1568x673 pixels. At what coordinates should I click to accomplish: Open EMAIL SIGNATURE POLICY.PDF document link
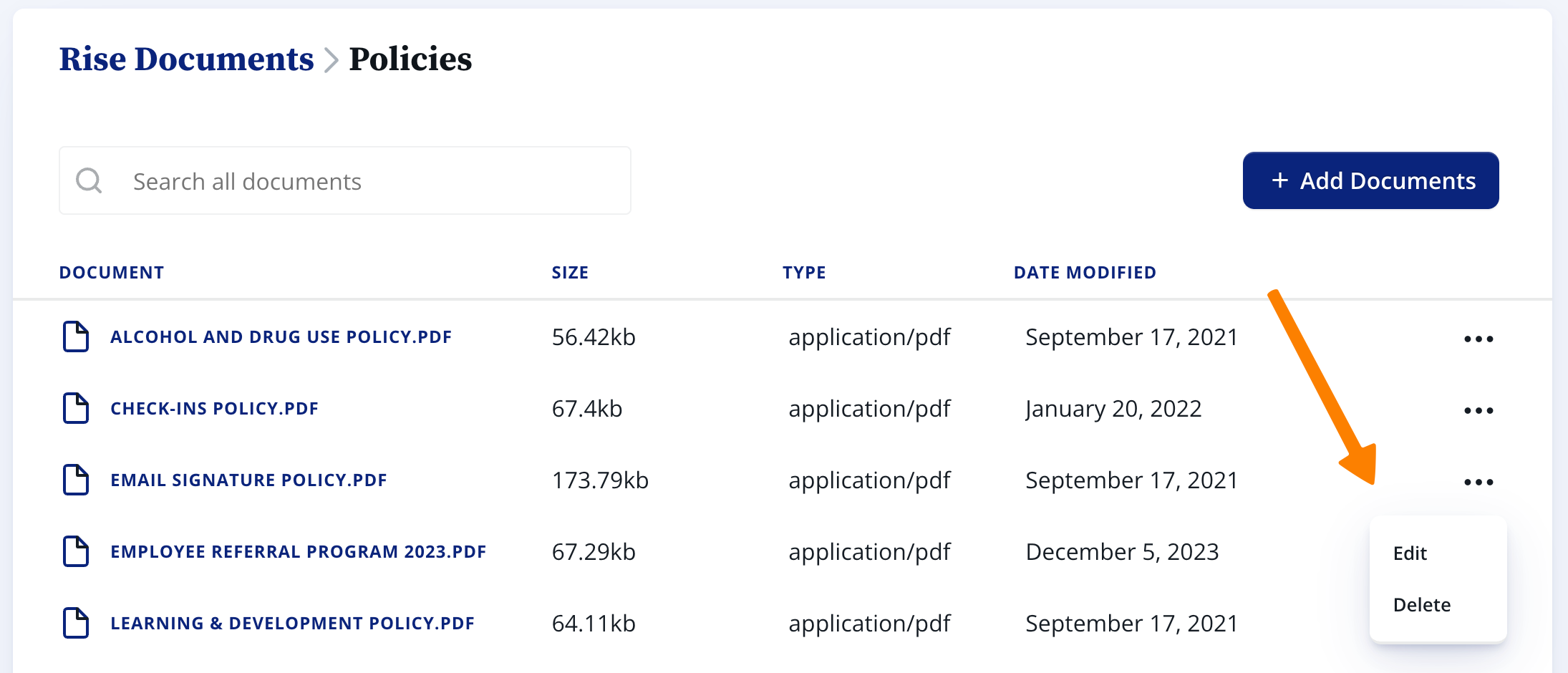[x=248, y=480]
